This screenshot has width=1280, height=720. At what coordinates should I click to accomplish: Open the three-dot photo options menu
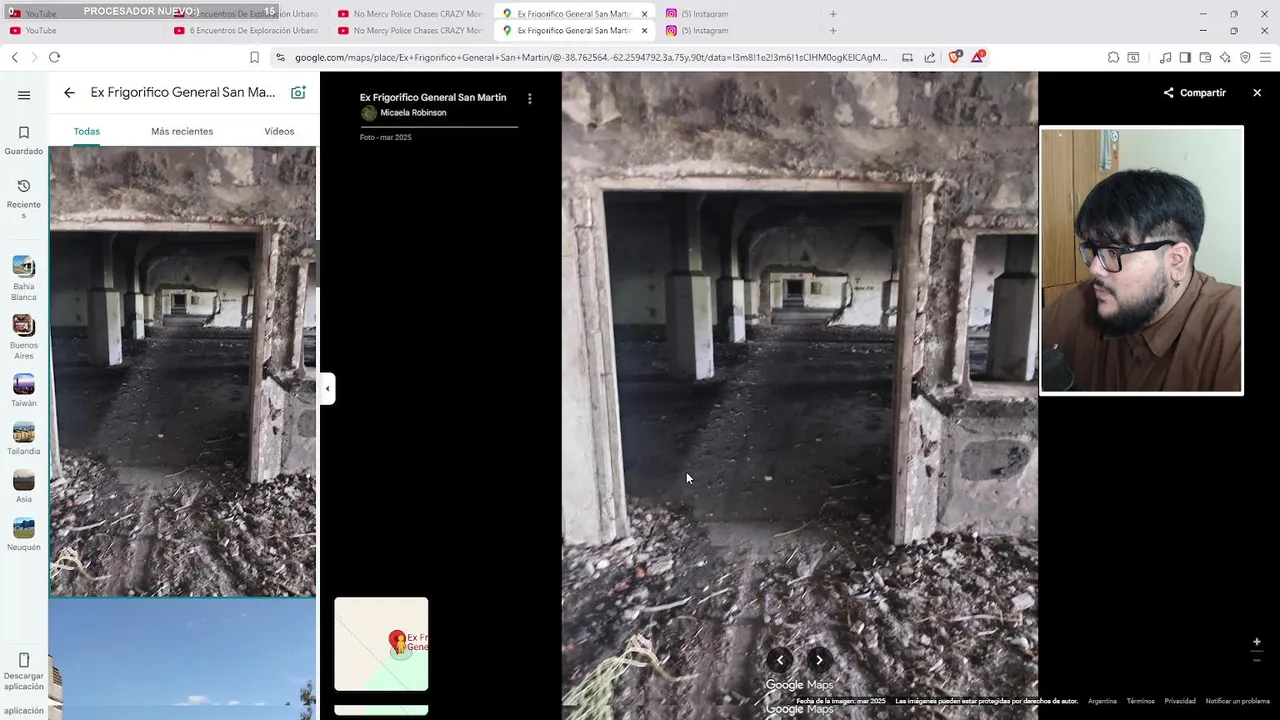pyautogui.click(x=529, y=99)
